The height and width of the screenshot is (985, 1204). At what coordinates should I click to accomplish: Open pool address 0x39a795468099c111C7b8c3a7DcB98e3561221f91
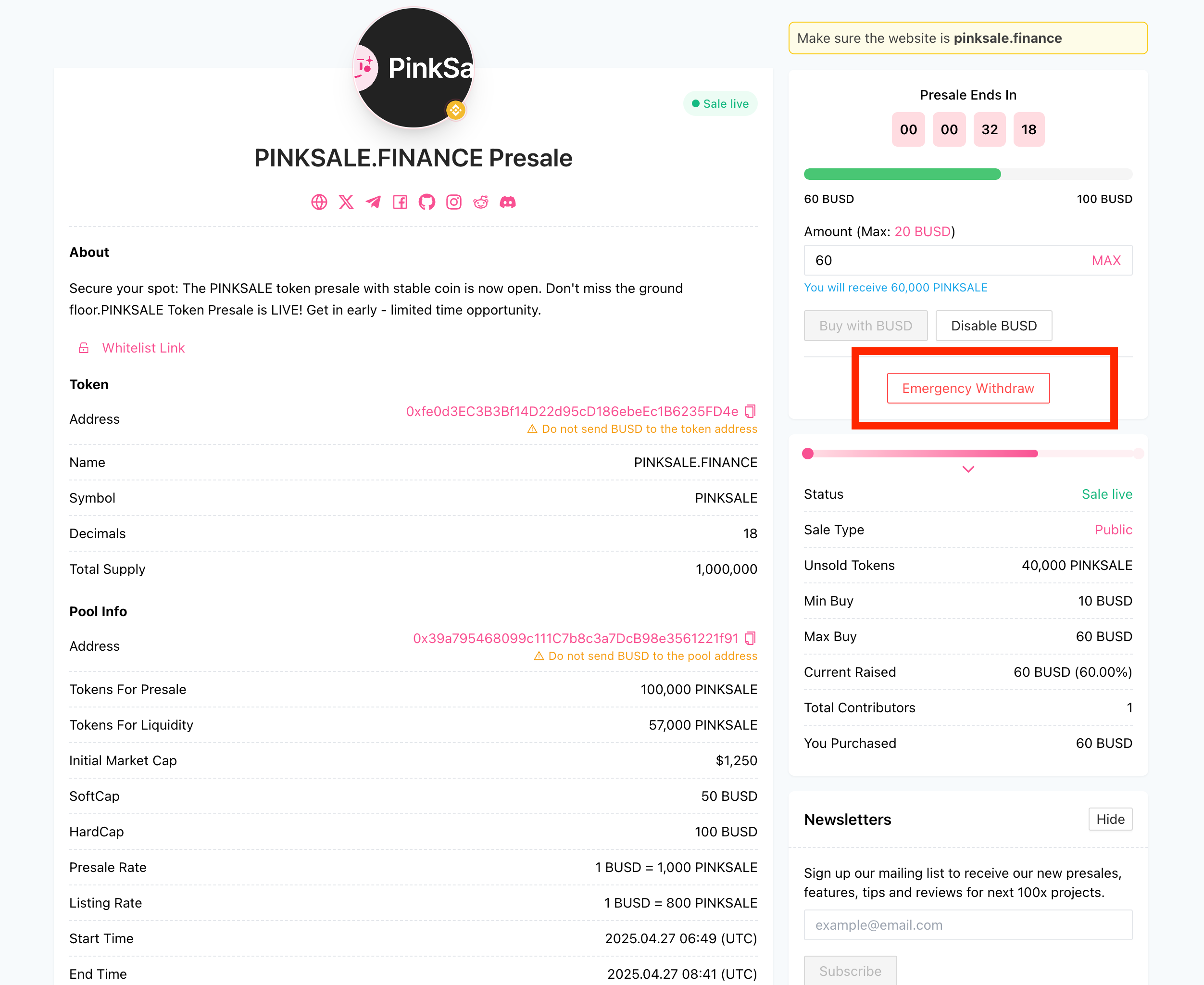[576, 638]
